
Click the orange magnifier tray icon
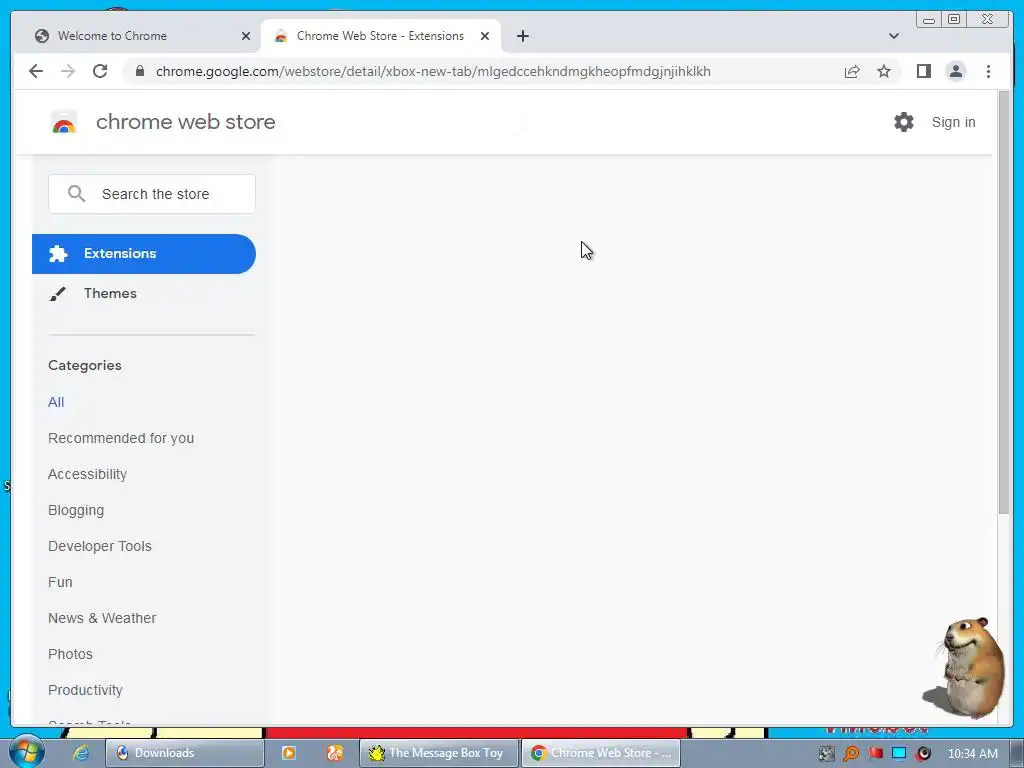pyautogui.click(x=851, y=754)
